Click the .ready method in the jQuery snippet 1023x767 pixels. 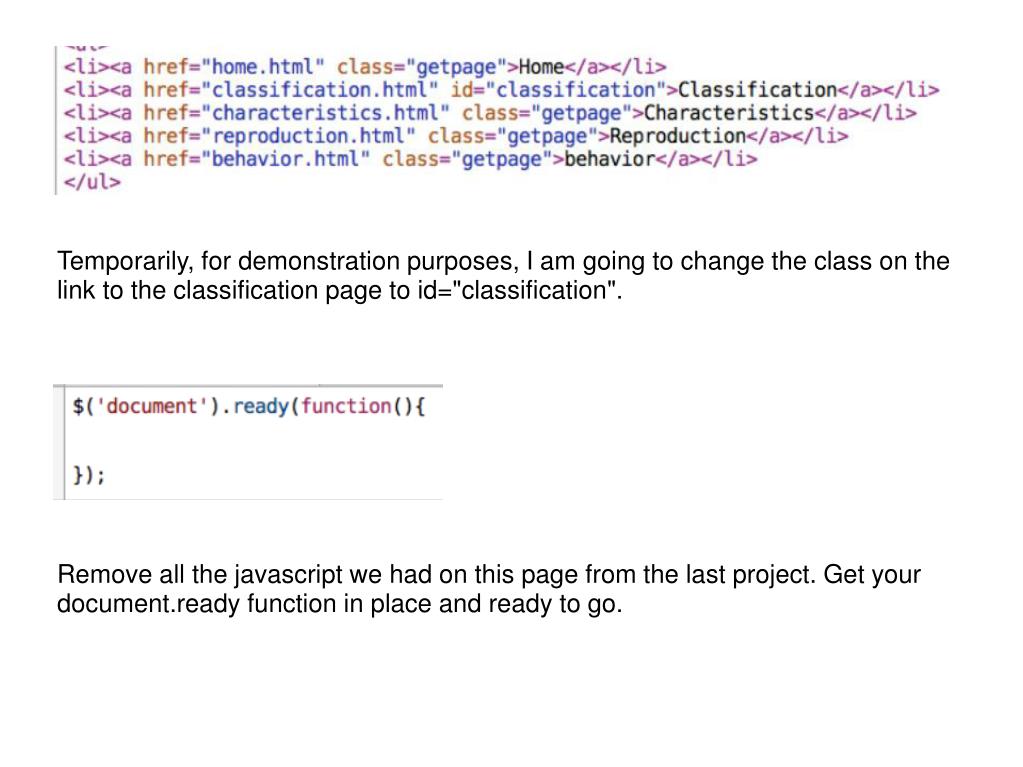[x=259, y=407]
